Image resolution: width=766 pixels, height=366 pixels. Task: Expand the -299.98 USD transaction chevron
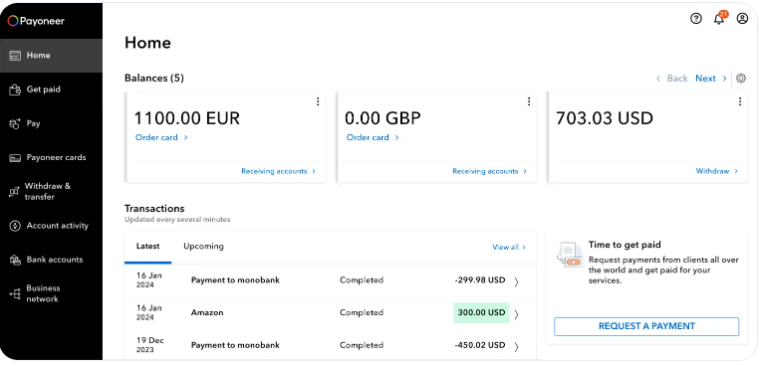coord(516,281)
